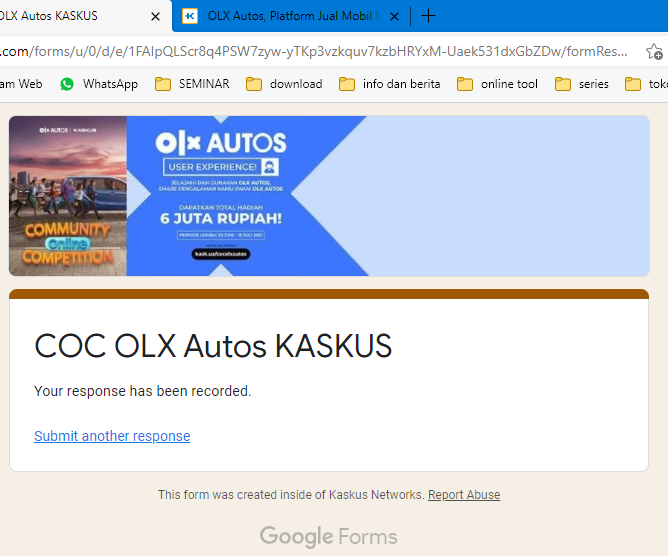The height and width of the screenshot is (556, 668).
Task: Open a new browser tab
Action: (x=428, y=16)
